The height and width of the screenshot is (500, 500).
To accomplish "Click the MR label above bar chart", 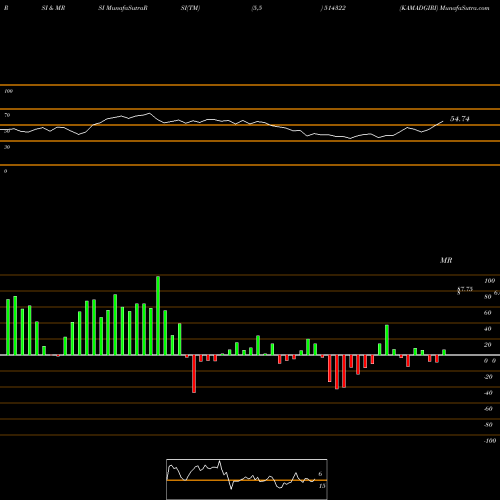I will pos(446,260).
